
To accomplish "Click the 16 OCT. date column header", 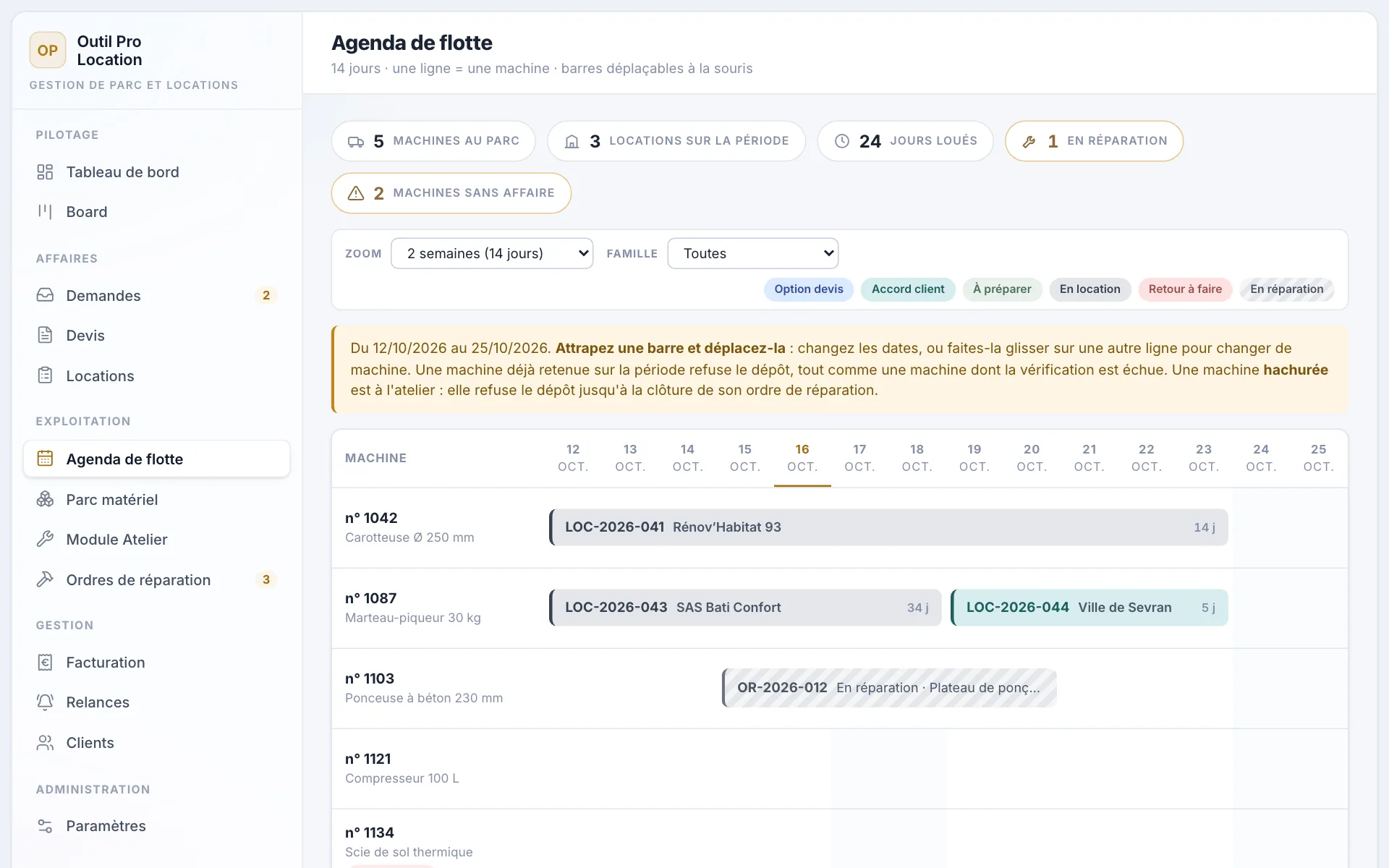I will click(x=802, y=458).
